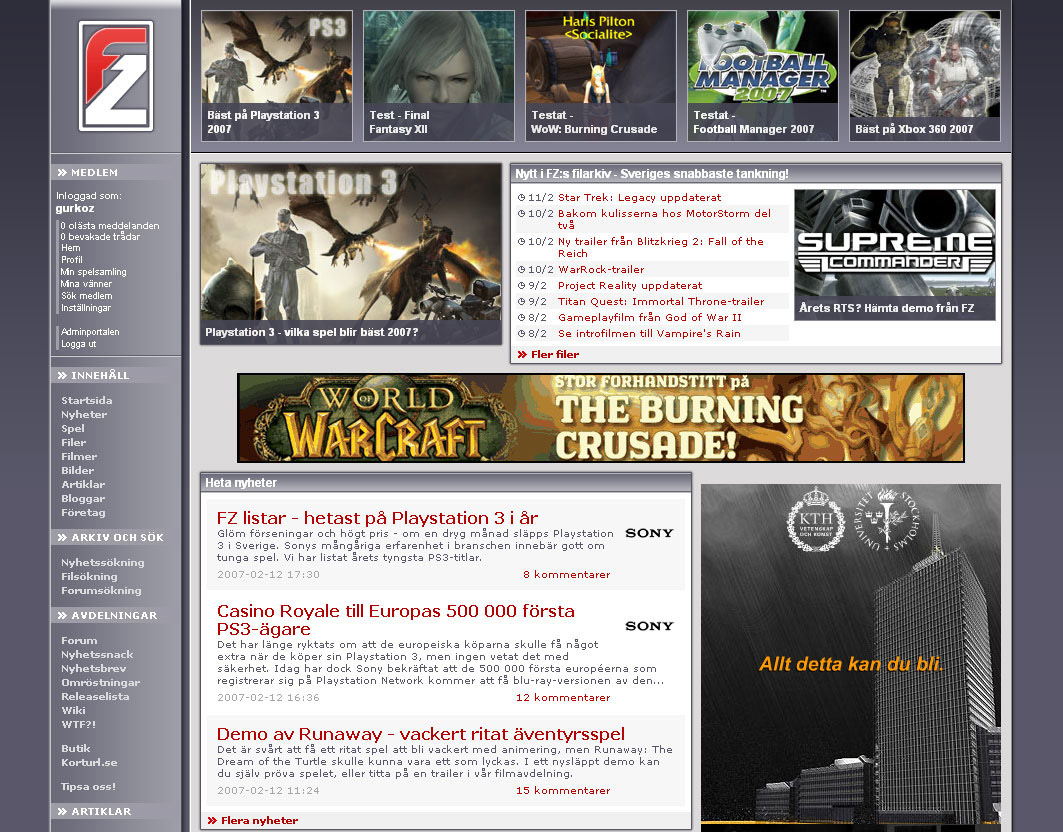Screen dimensions: 1063x832
Task: Open the Football Manager 2007 test thumbnail
Action: pyautogui.click(x=763, y=76)
